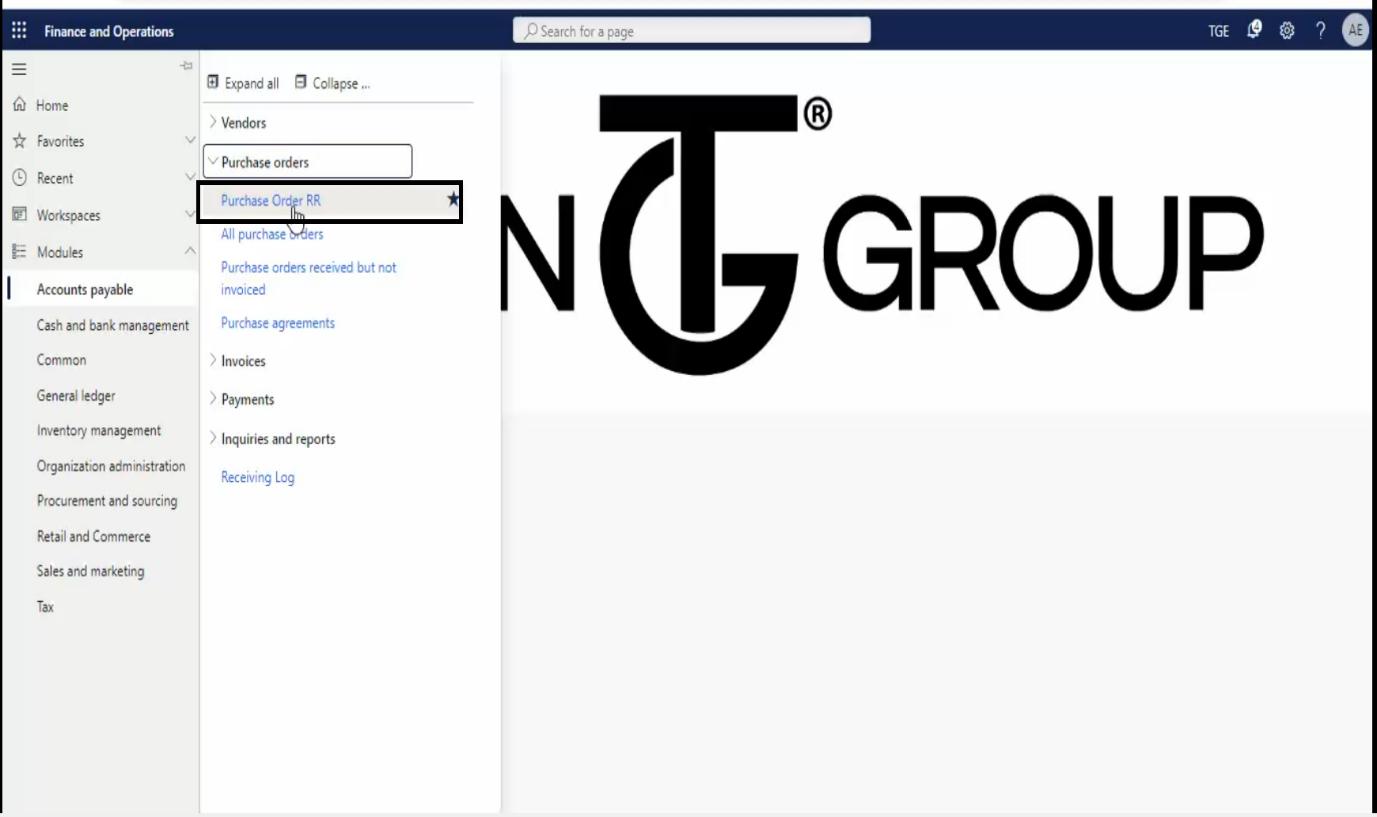This screenshot has width=1377, height=817.
Task: Click the Favorites star icon
Action: pyautogui.click(x=18, y=141)
